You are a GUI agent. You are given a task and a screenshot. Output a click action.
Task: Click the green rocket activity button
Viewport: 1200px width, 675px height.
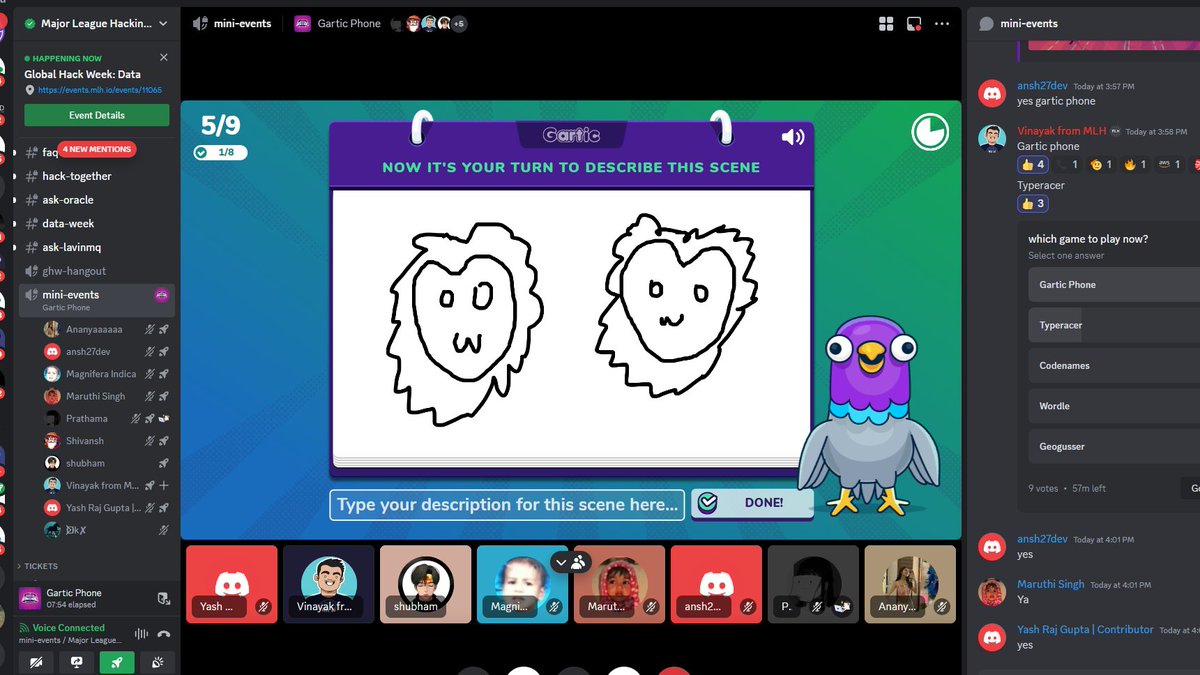point(117,662)
